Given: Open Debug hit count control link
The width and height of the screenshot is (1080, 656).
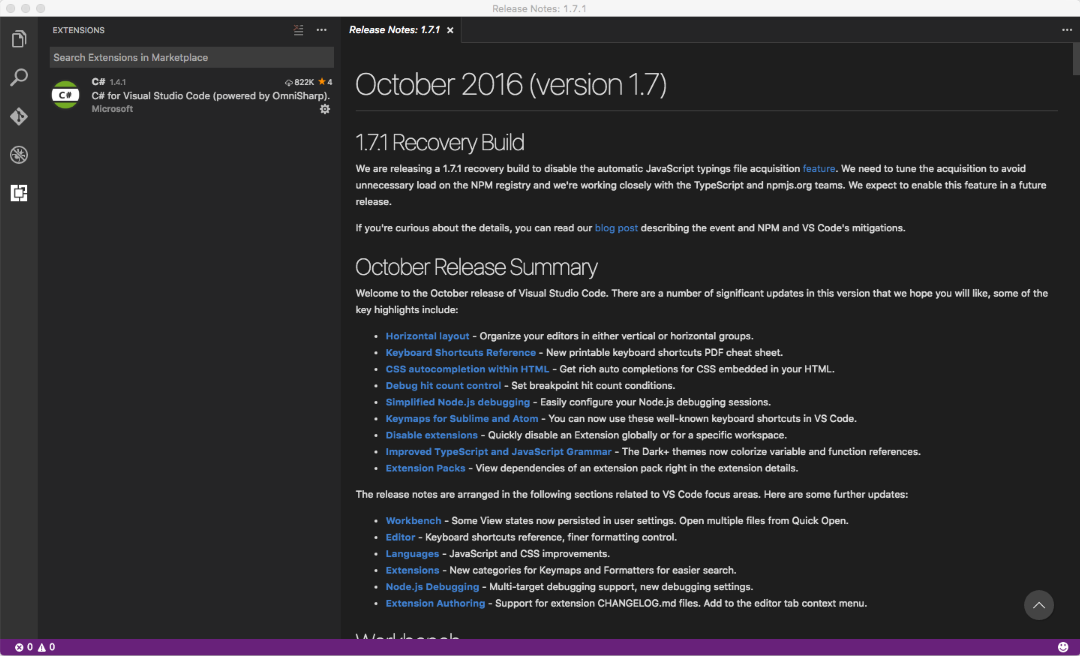Looking at the screenshot, I should pos(443,386).
